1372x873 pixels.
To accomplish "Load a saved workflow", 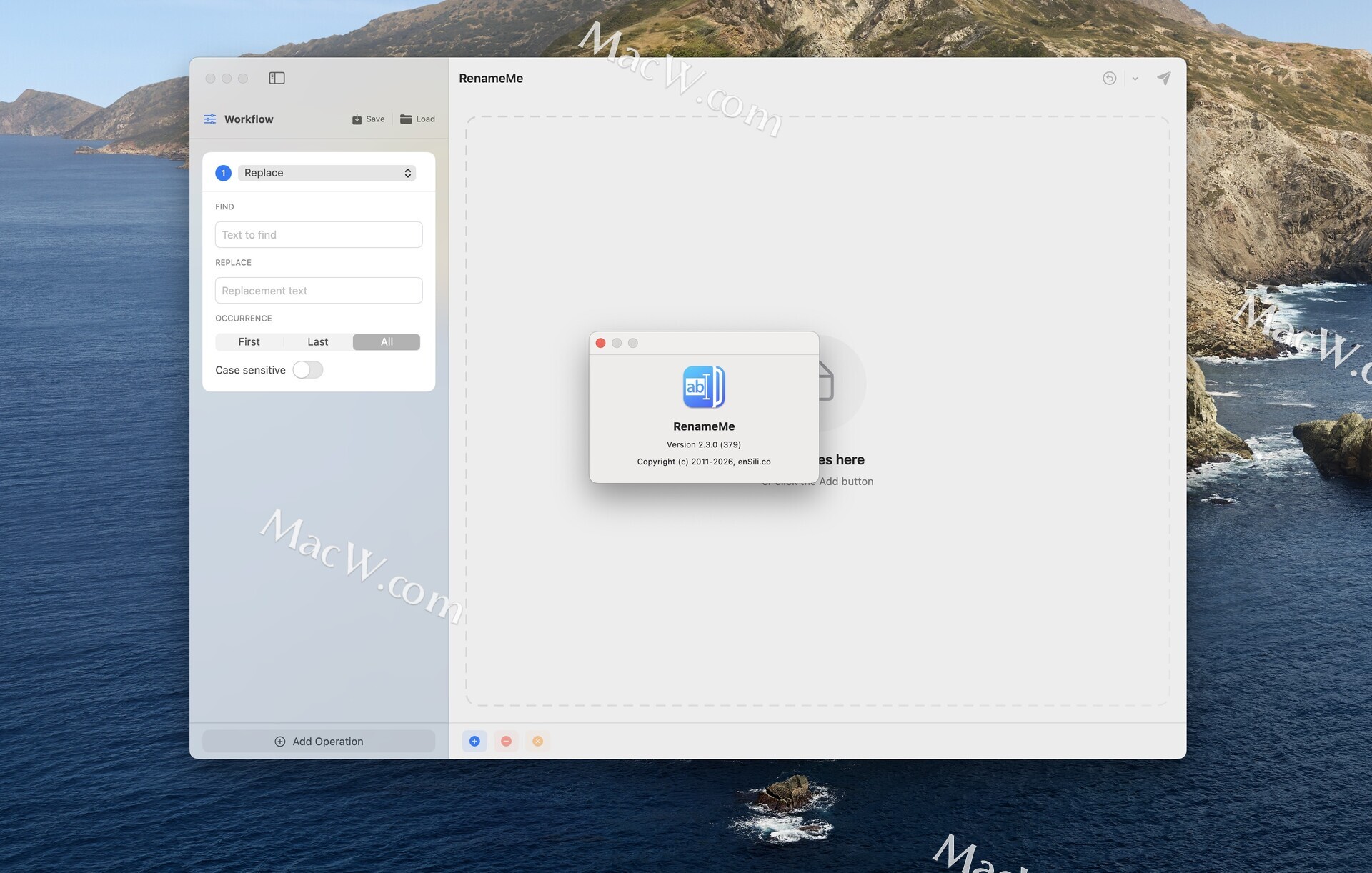I will coord(417,119).
